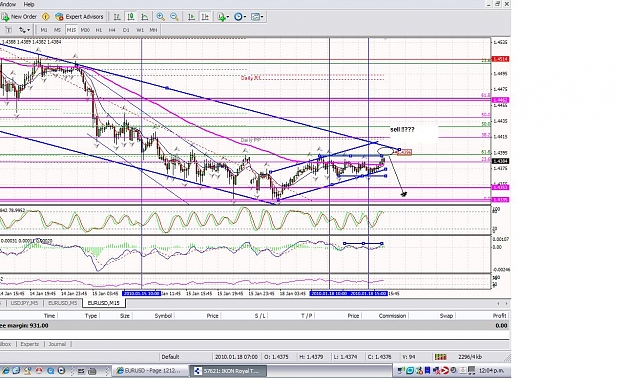Viewport: 625px width, 391px height.
Task: Sort trades by the Size column
Action: click(125, 316)
